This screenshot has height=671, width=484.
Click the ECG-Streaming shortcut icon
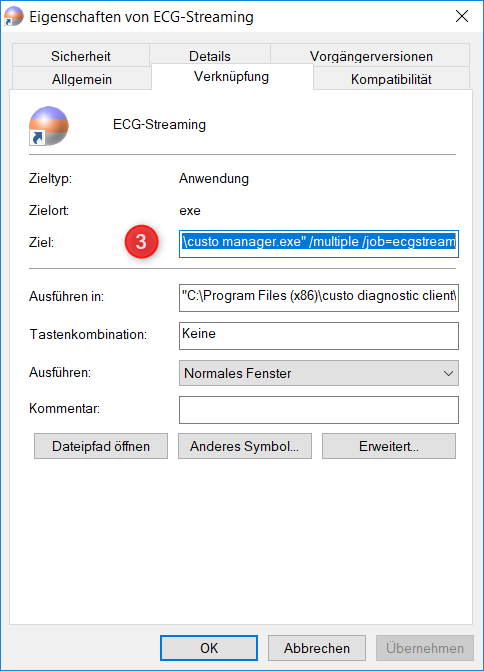pyautogui.click(x=48, y=126)
